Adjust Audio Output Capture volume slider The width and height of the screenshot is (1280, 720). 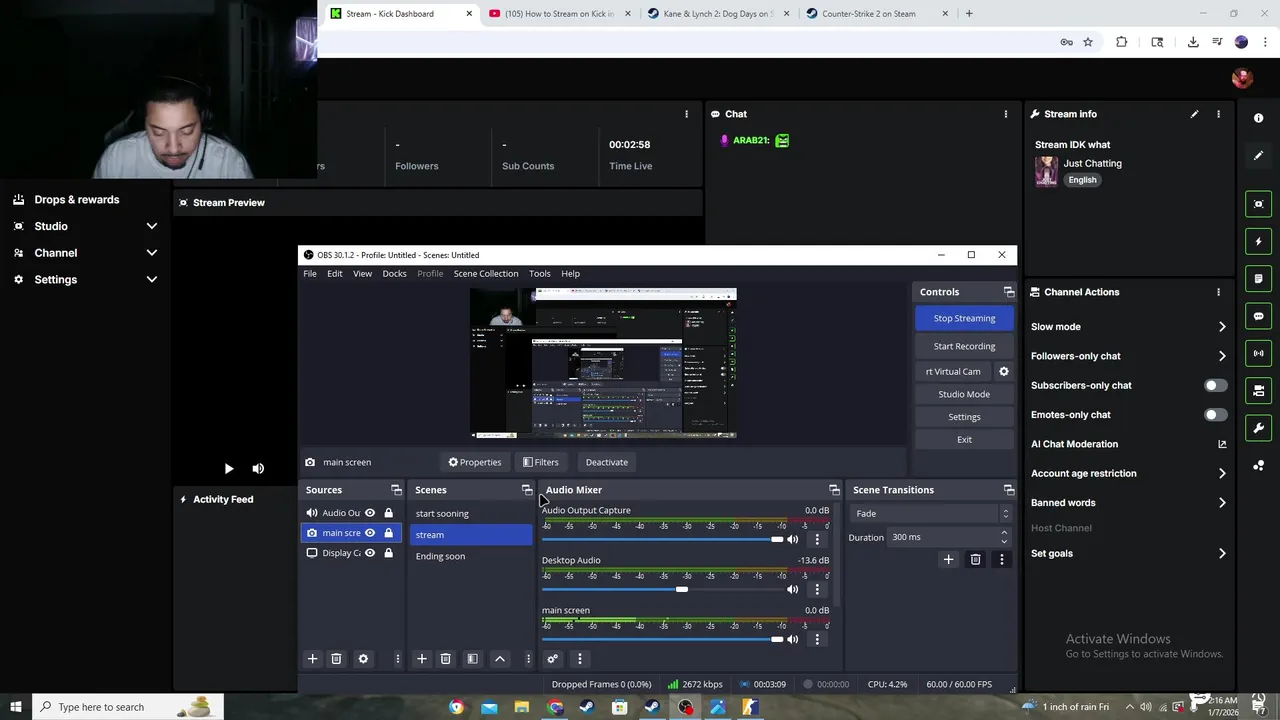[777, 539]
